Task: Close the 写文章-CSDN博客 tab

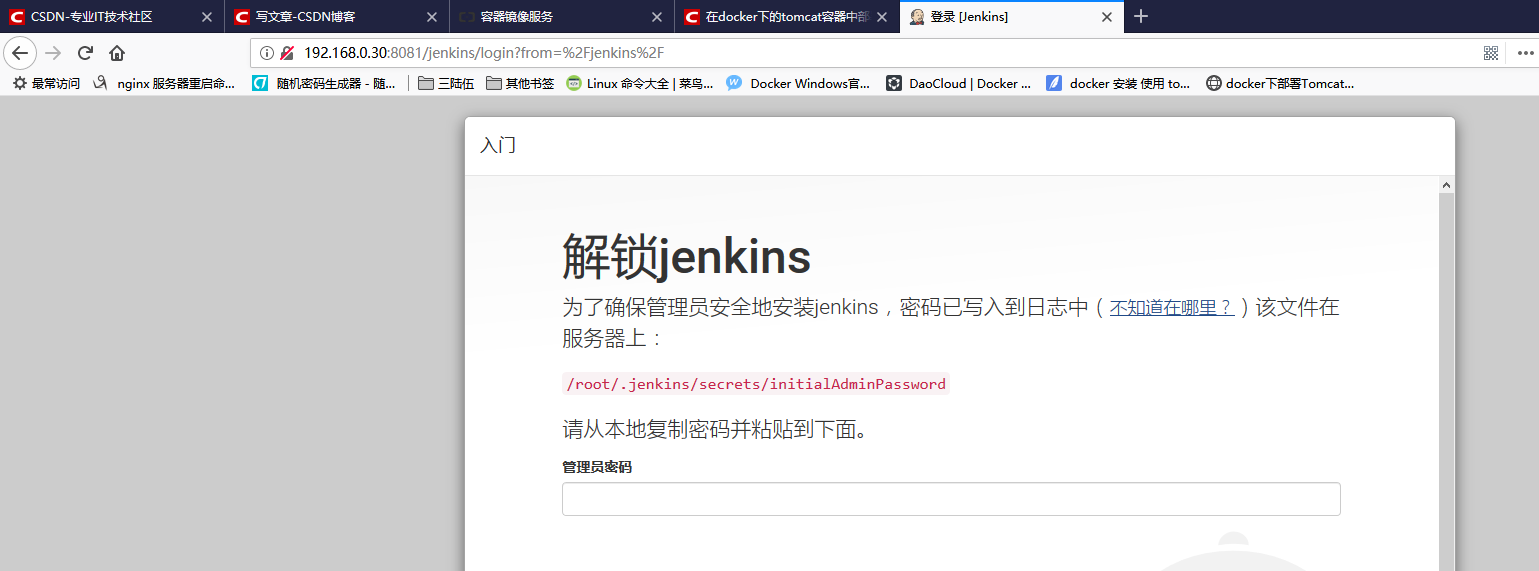Action: tap(431, 17)
